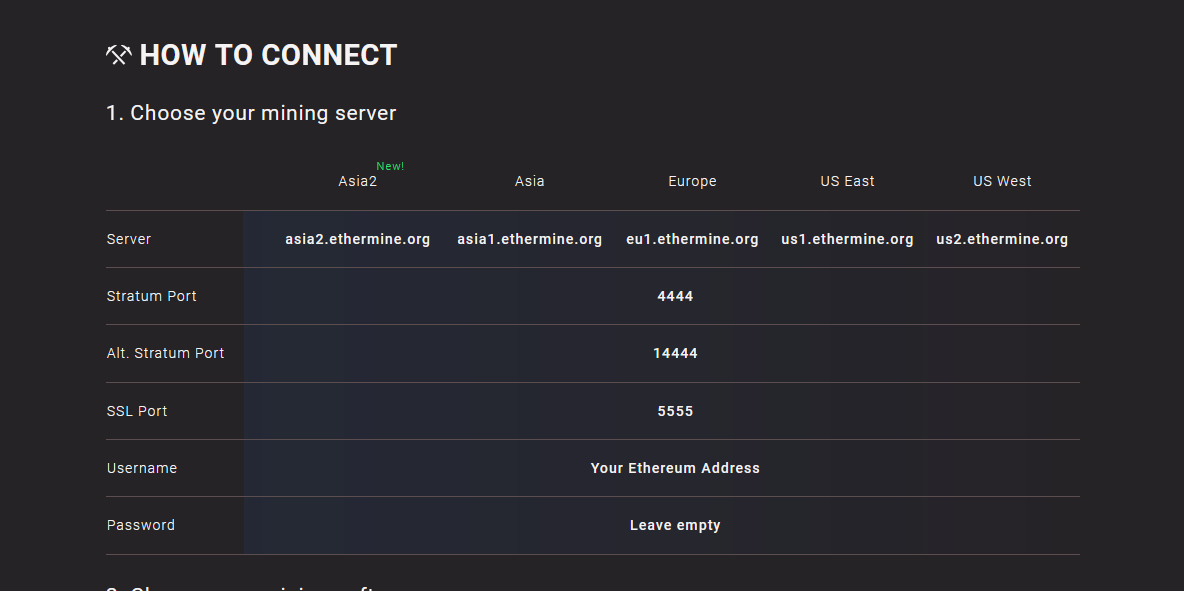This screenshot has height=591, width=1184.
Task: Click the Europe column header
Action: (692, 181)
